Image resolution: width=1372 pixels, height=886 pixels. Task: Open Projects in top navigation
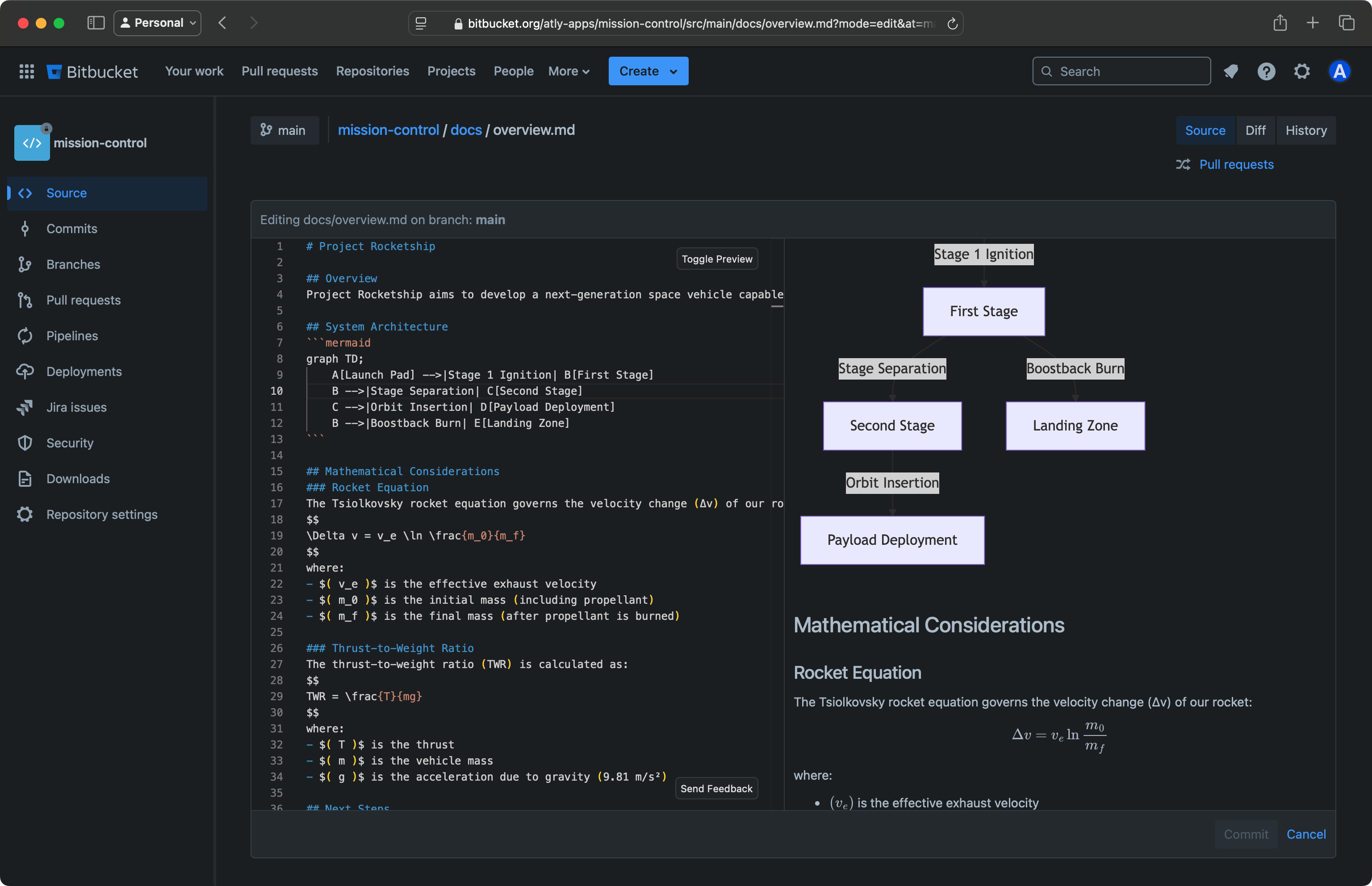pyautogui.click(x=451, y=71)
